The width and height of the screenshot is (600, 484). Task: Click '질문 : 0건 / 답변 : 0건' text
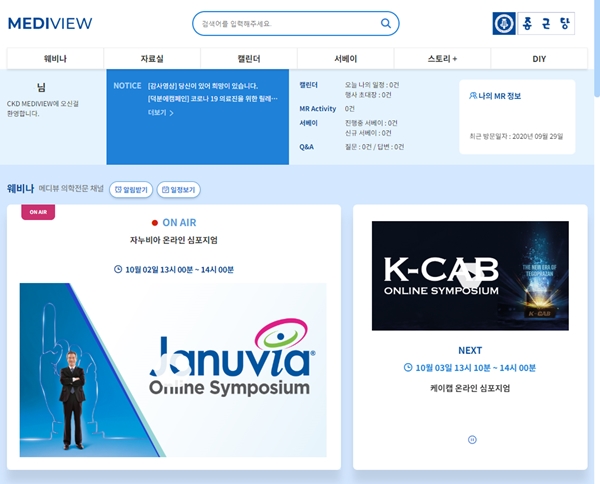click(x=375, y=147)
